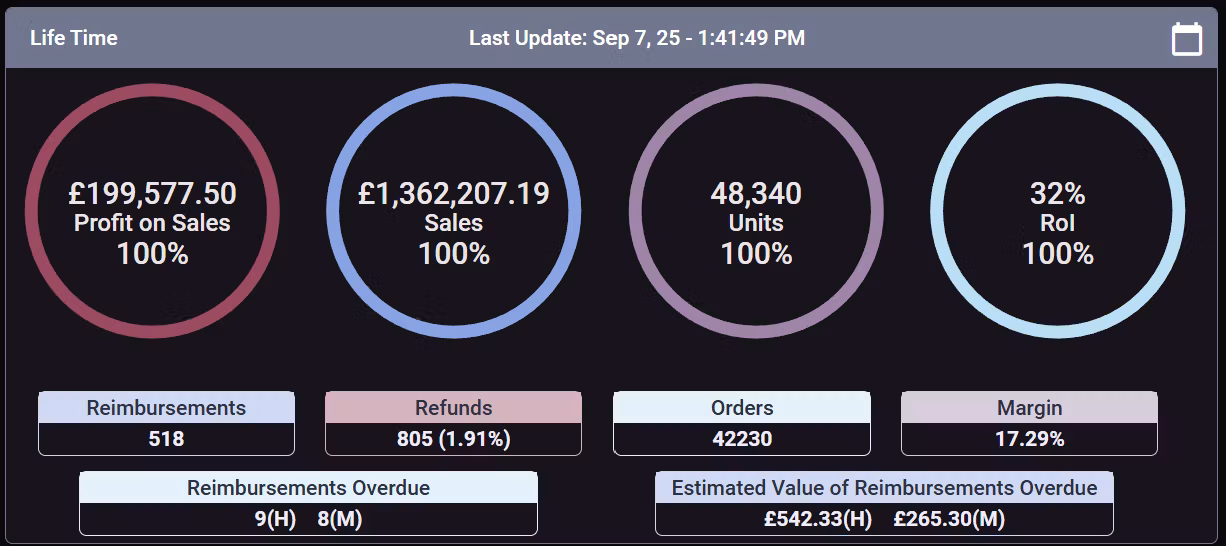The width and height of the screenshot is (1226, 546).
Task: Open the Refunds card
Action: [453, 408]
